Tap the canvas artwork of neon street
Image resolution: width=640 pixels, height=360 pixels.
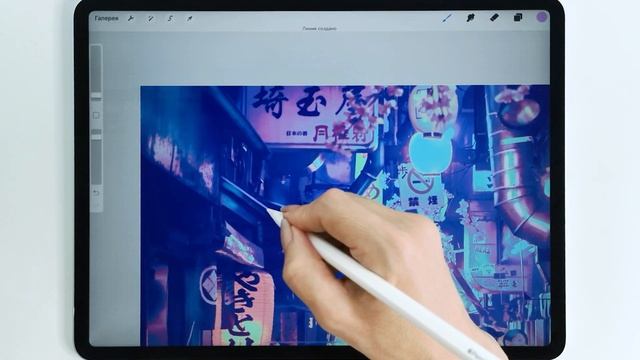[345, 216]
